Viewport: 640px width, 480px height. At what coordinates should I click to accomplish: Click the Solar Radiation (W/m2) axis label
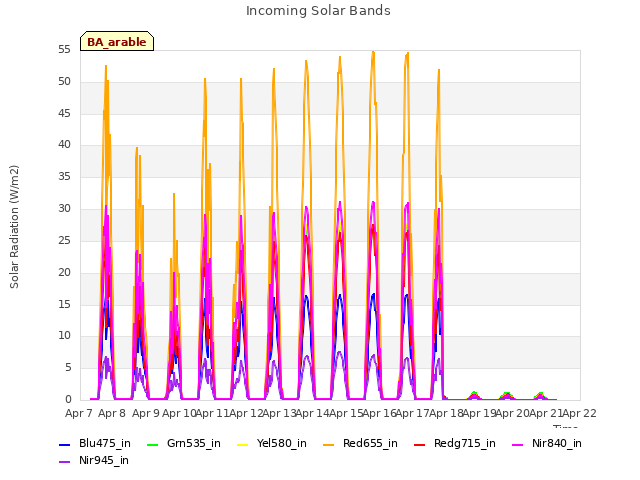coord(14,227)
